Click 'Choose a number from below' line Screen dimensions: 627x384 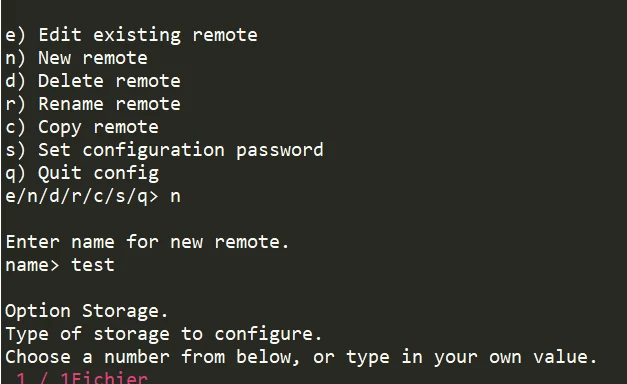[301, 357]
